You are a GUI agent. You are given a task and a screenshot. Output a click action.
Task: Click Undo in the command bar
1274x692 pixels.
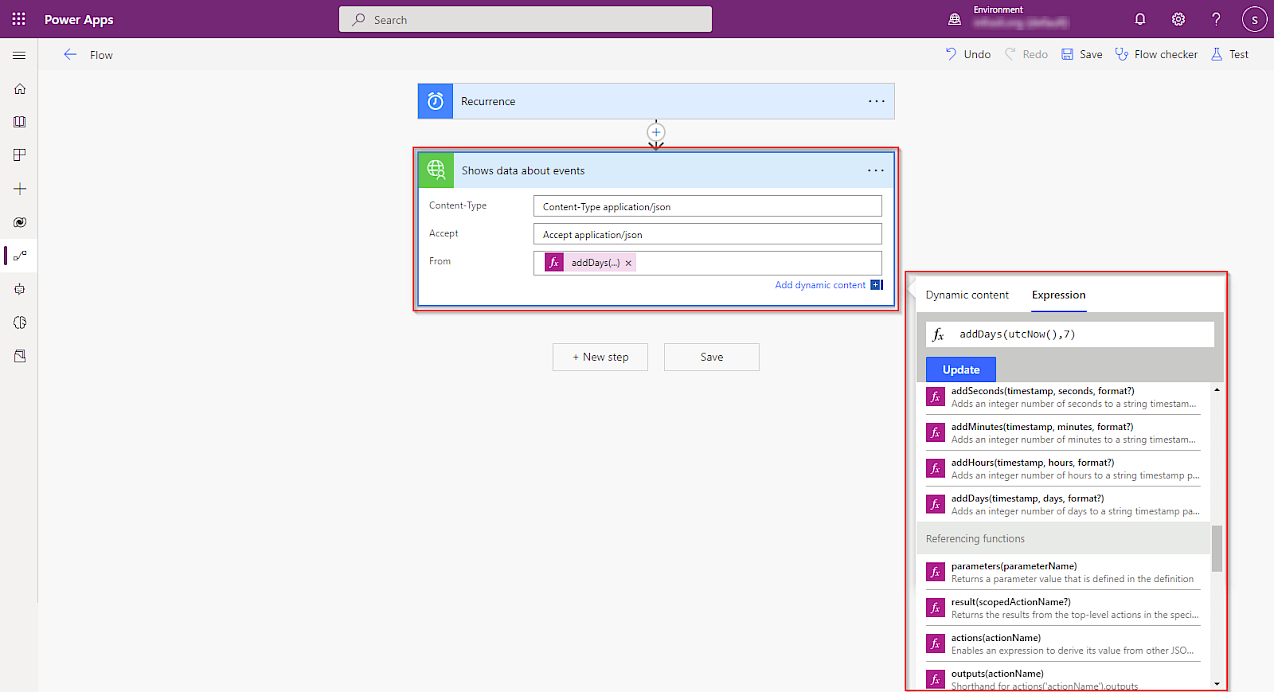click(x=968, y=54)
